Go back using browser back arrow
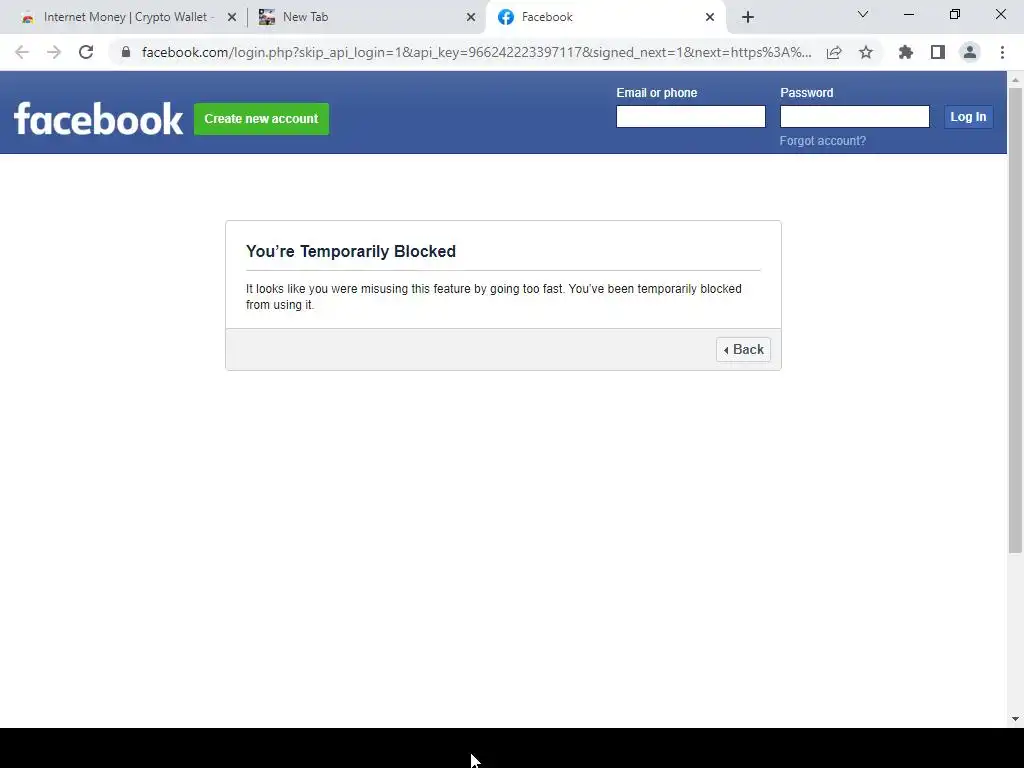The width and height of the screenshot is (1024, 768). [22, 52]
